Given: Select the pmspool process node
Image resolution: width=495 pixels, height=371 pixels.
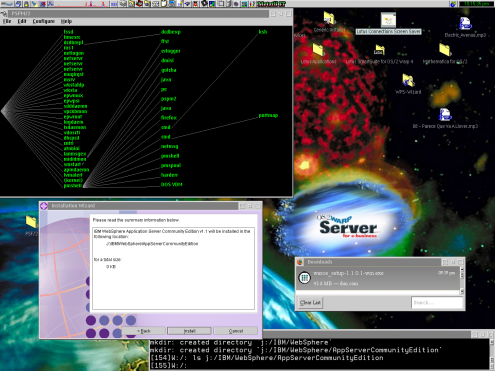Looking at the screenshot, I should pyautogui.click(x=171, y=166).
